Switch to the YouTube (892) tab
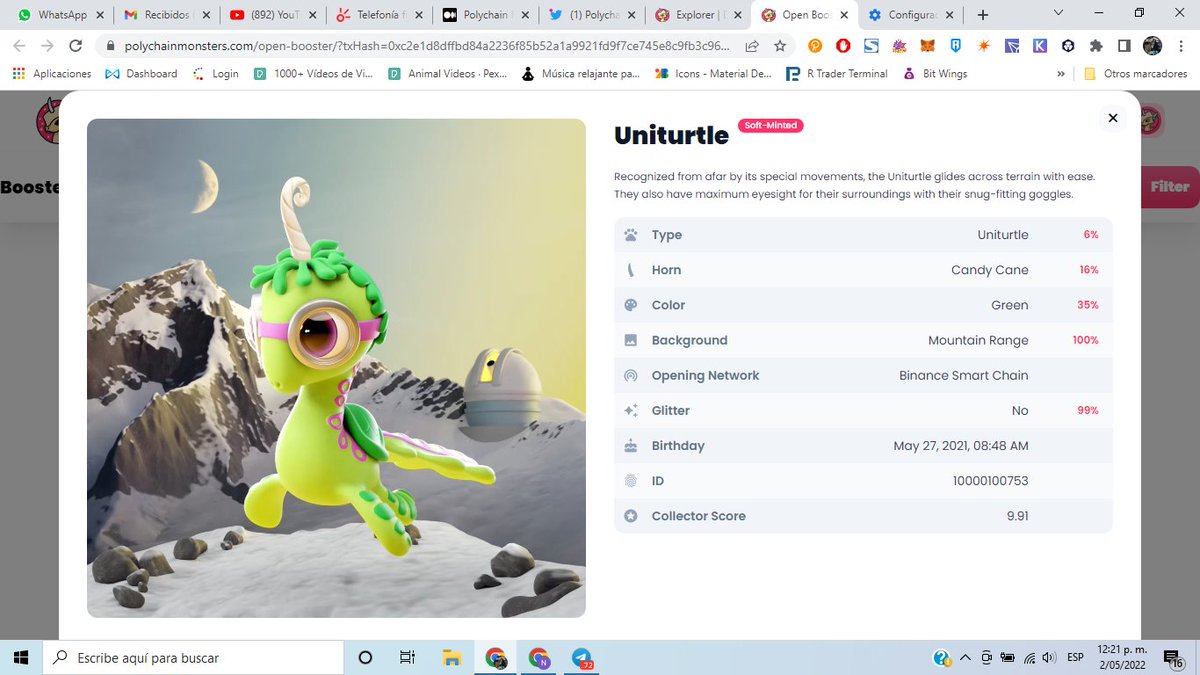This screenshot has width=1200, height=675. (271, 15)
